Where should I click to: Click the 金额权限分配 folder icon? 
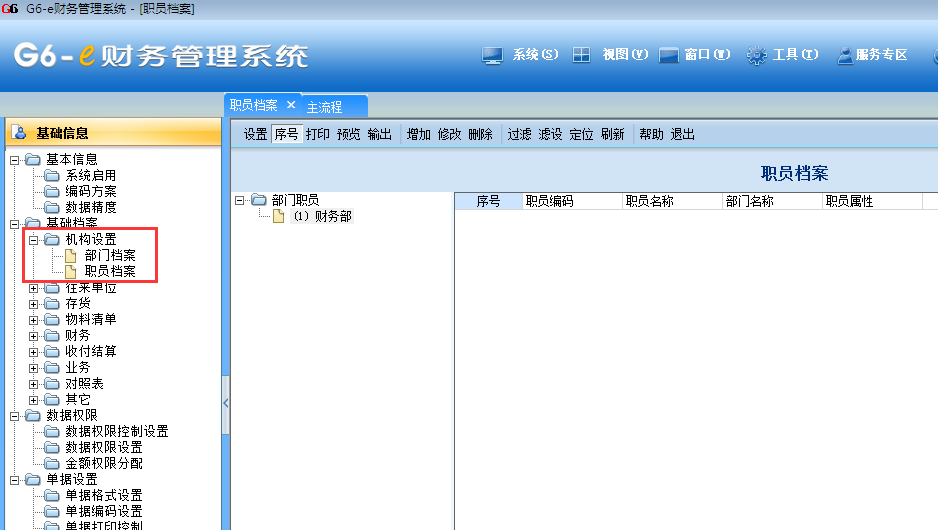tap(52, 464)
